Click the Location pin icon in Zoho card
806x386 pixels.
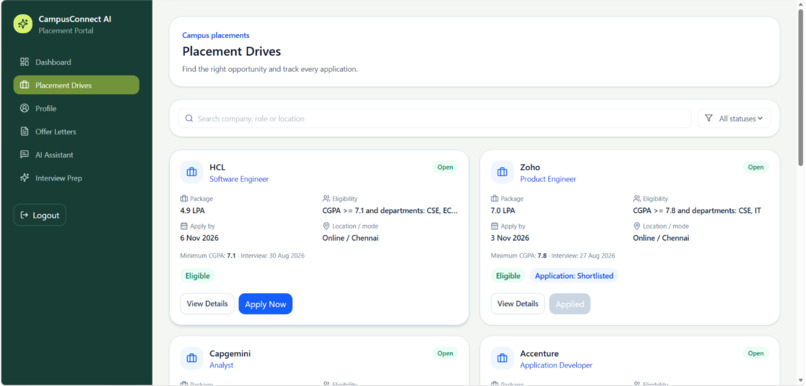pyautogui.click(x=636, y=226)
